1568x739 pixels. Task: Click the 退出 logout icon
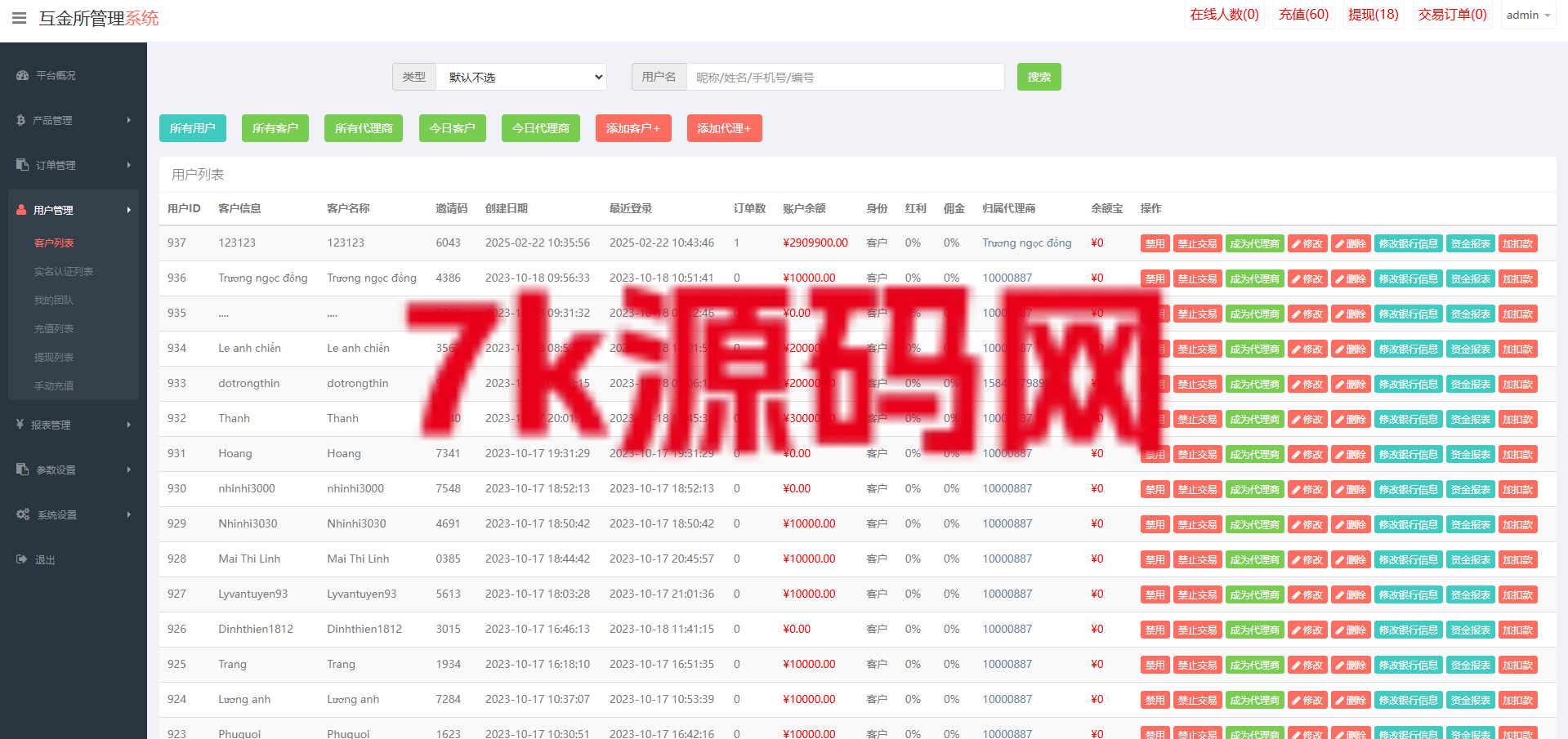(x=21, y=559)
